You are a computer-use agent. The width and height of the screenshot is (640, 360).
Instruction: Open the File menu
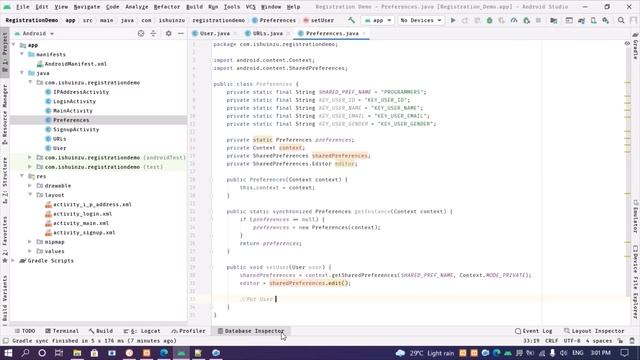(22, 7)
